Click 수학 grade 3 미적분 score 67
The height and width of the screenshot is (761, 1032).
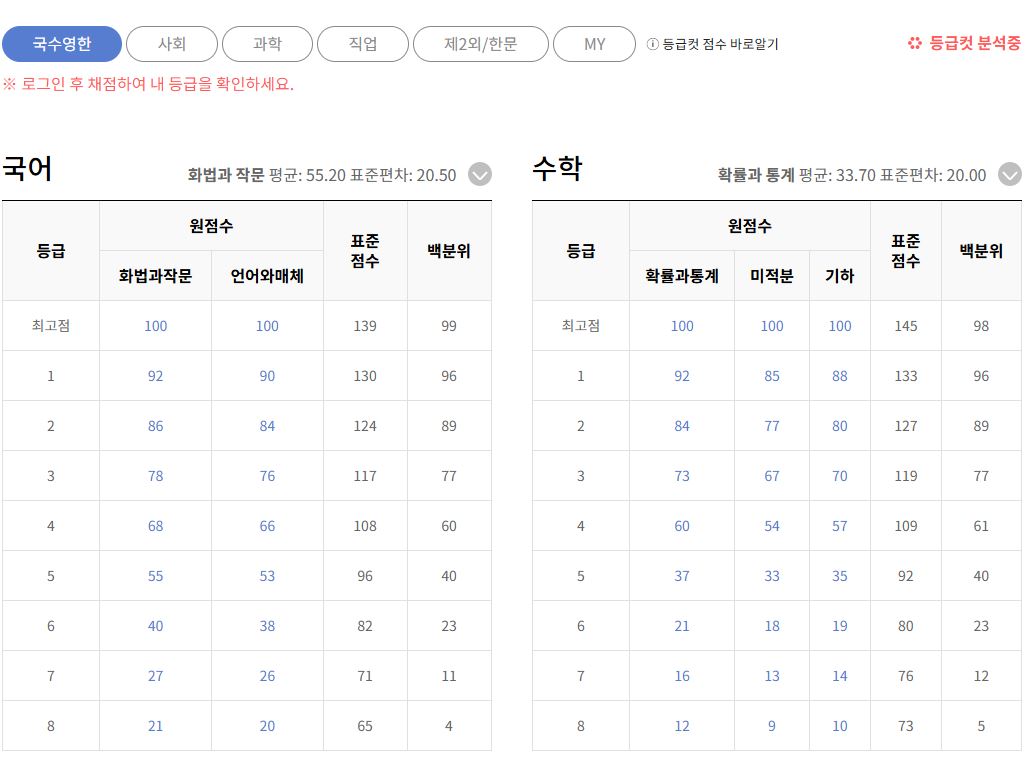(772, 476)
